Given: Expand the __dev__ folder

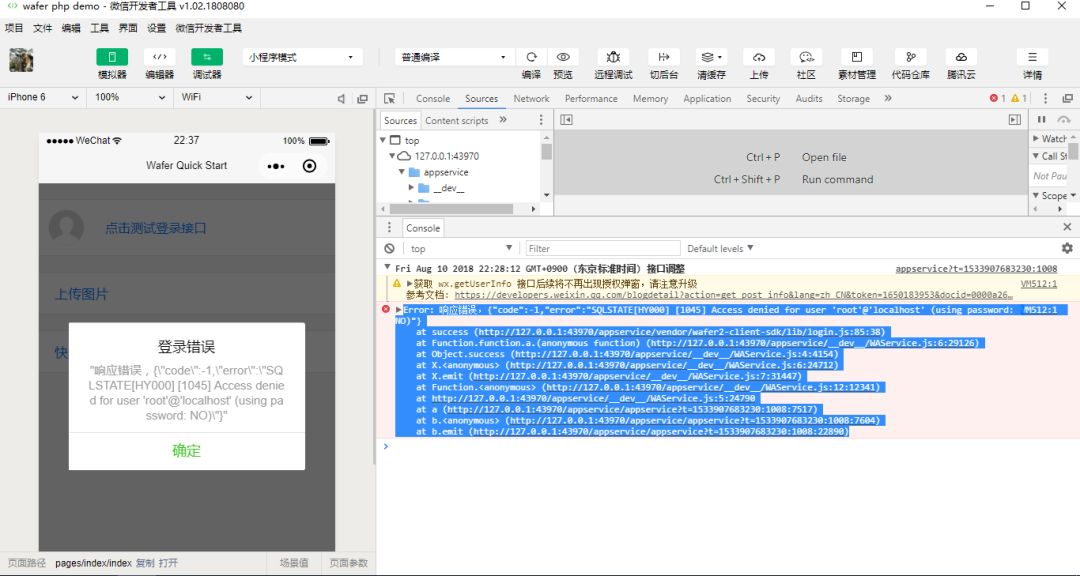Looking at the screenshot, I should coord(411,188).
